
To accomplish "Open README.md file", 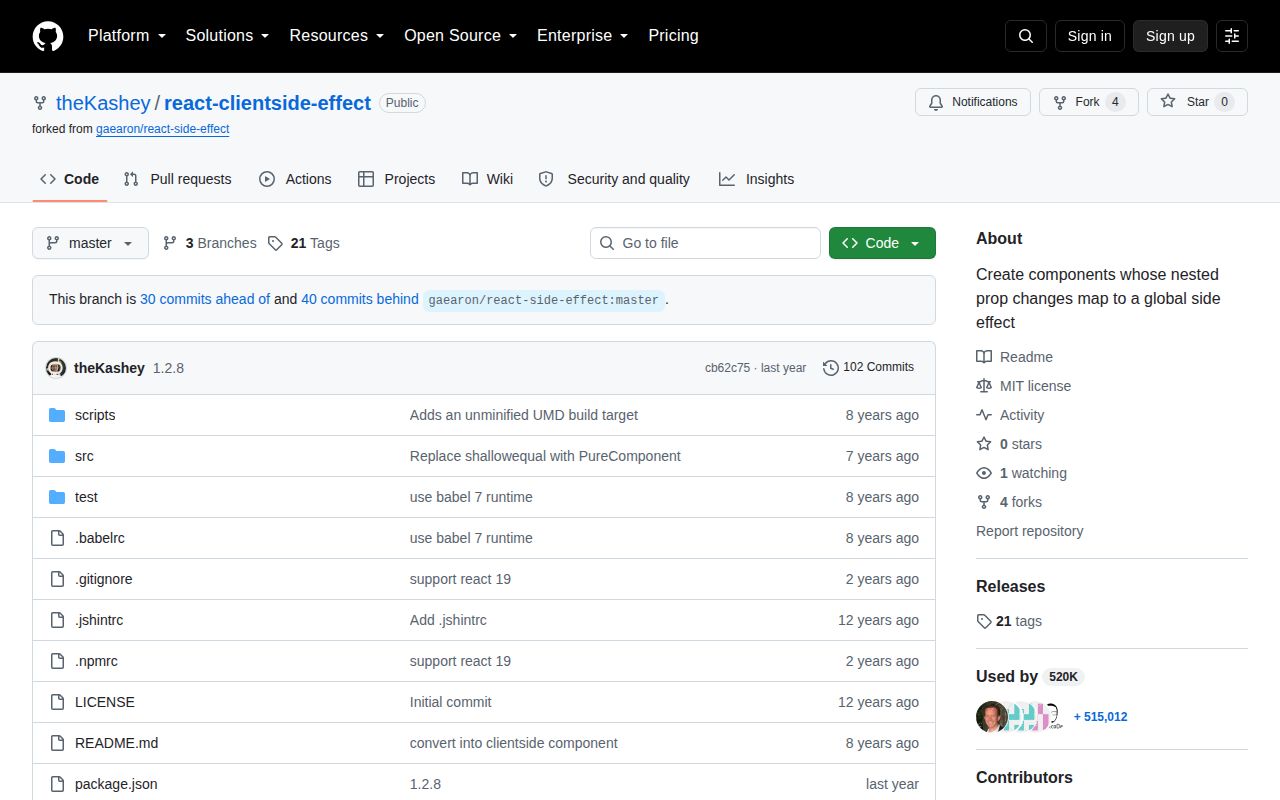I will [116, 743].
